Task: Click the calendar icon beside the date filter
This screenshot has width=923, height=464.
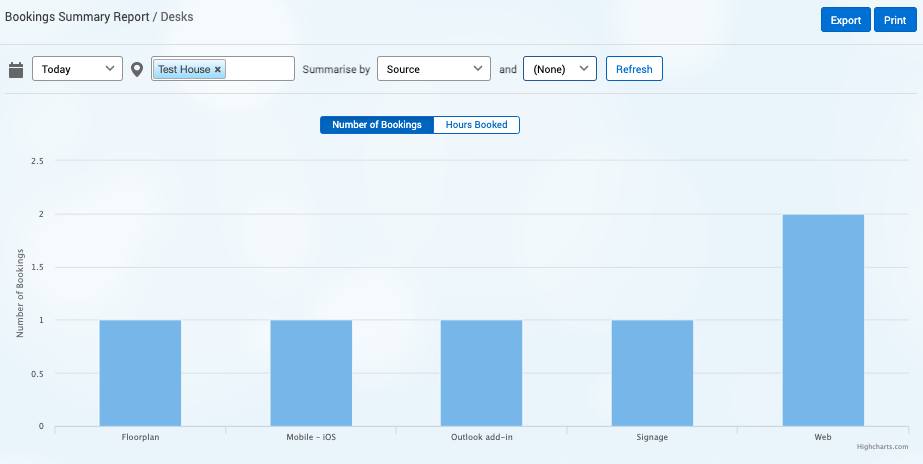Action: 16,70
